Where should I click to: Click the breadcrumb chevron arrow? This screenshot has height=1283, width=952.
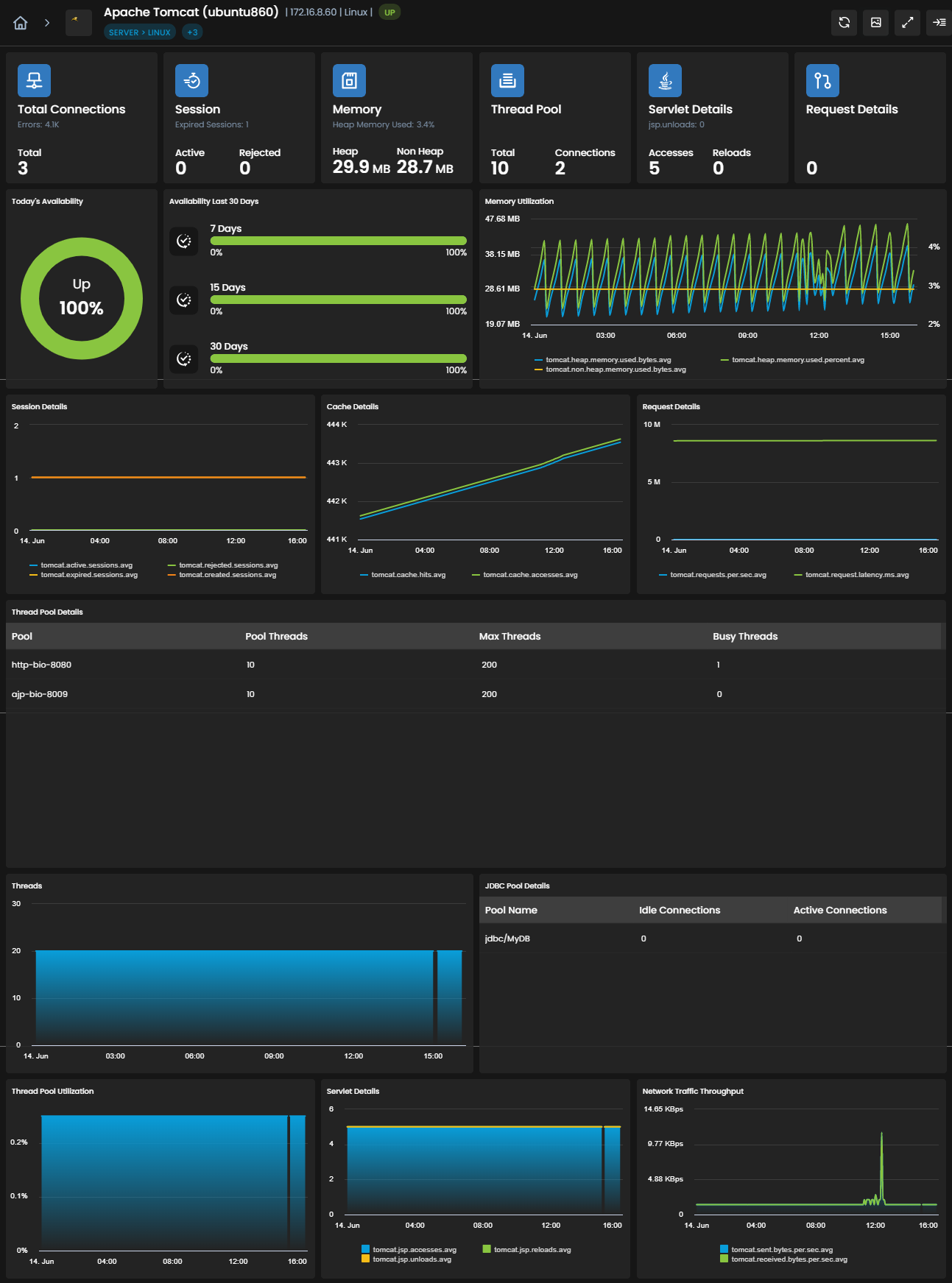tap(47, 23)
